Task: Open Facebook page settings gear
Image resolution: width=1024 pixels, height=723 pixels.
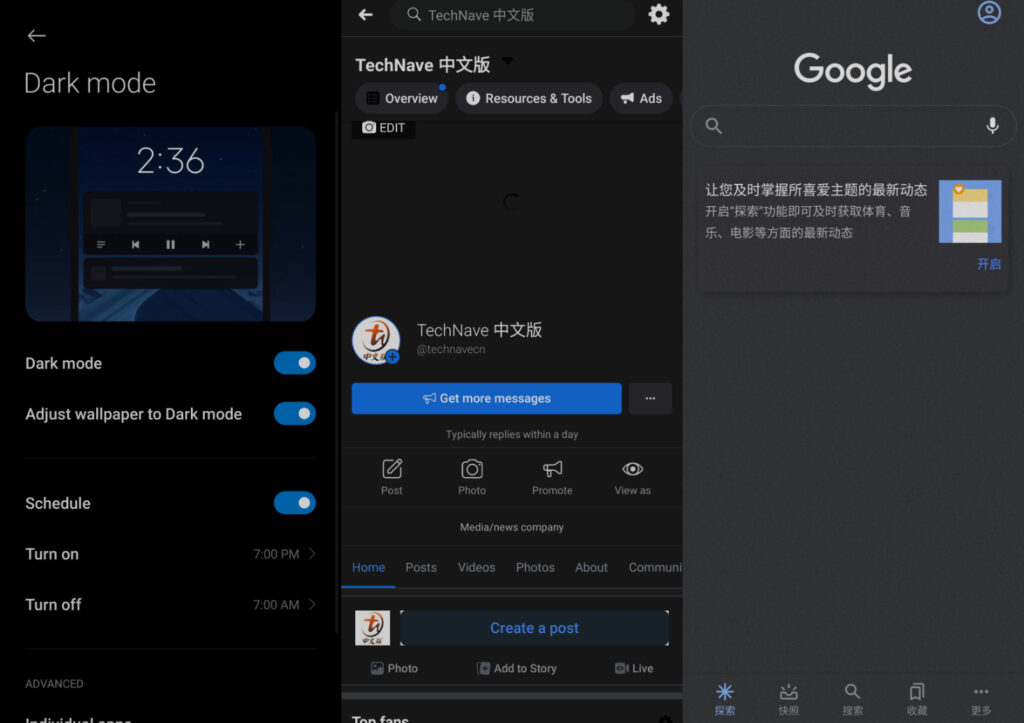Action: coord(658,14)
